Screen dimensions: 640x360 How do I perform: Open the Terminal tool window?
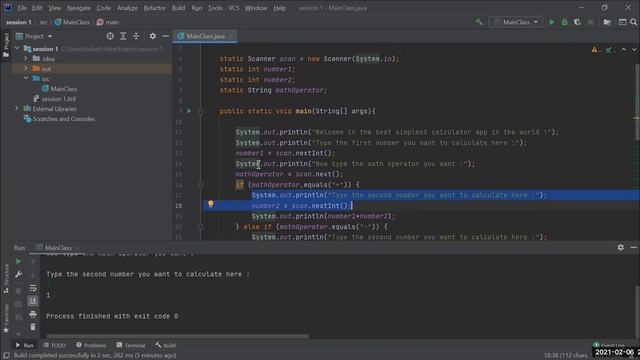tap(131, 345)
